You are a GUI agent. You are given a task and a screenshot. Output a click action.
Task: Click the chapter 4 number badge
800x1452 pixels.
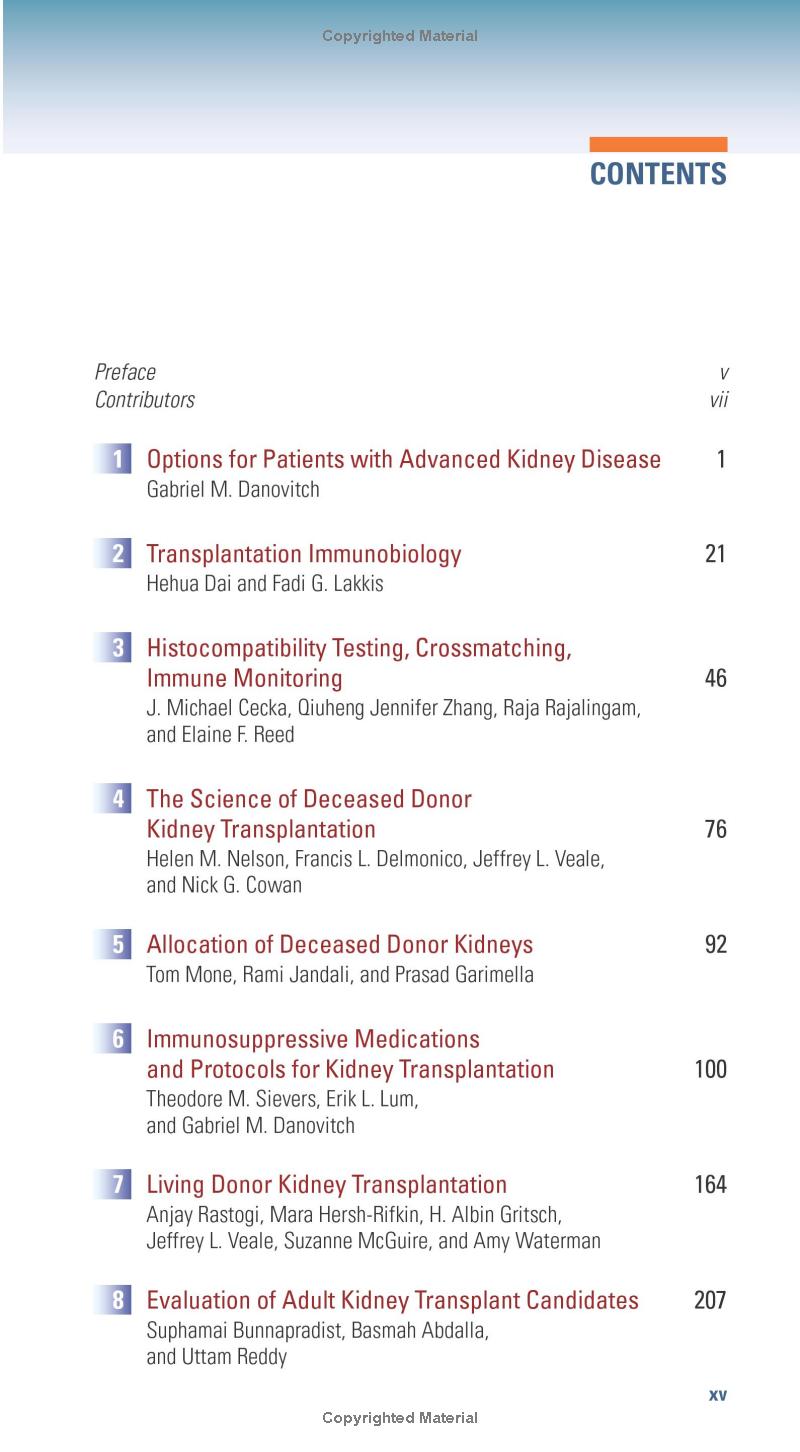(x=117, y=799)
